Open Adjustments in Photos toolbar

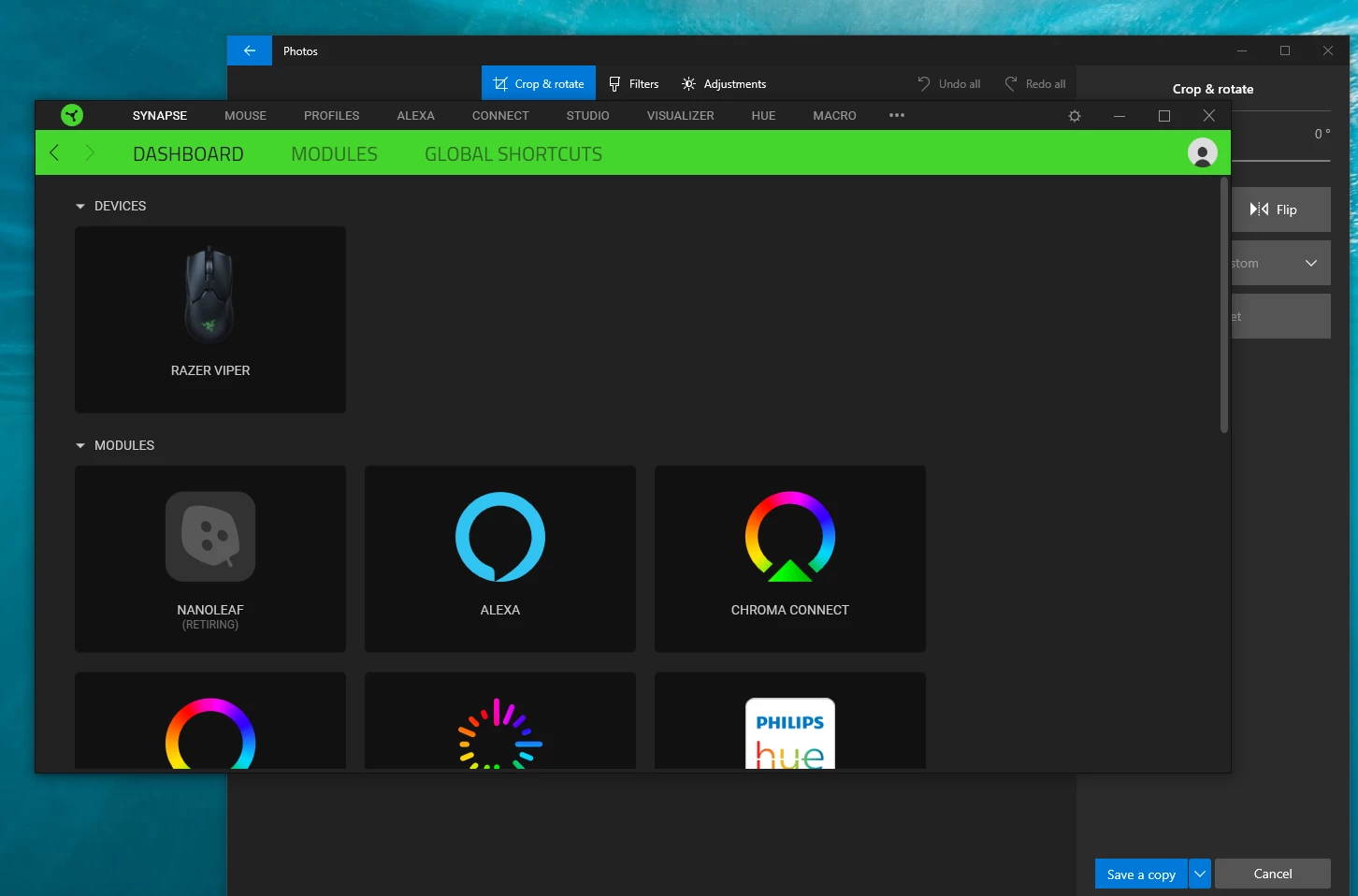click(724, 83)
